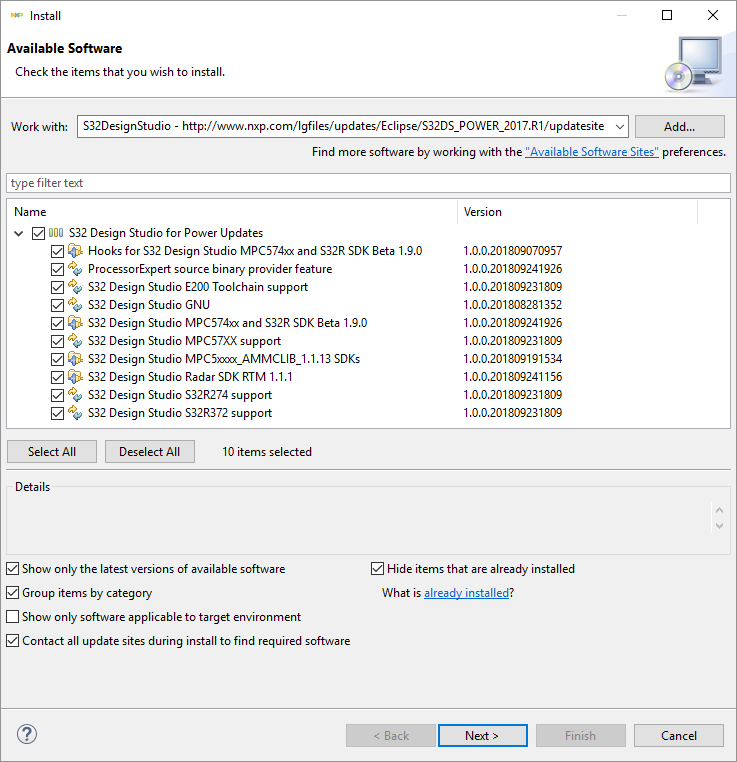Screen dimensions: 737x762
Task: Uncheck S32 Design Studio MPC574xx and S32R SDK Beta 1.9.0 checkbox
Action: pyautogui.click(x=57, y=323)
